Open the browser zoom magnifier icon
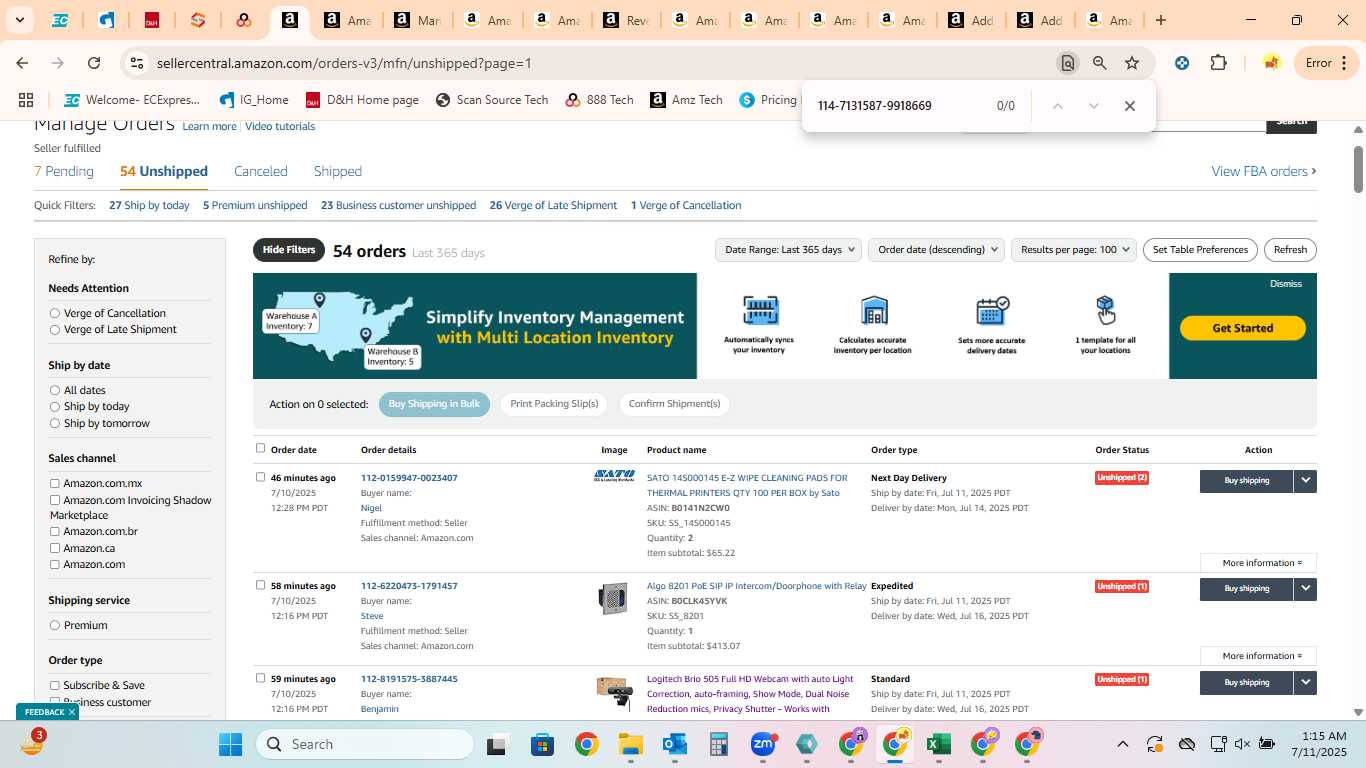Viewport: 1366px width, 768px height. click(1100, 63)
